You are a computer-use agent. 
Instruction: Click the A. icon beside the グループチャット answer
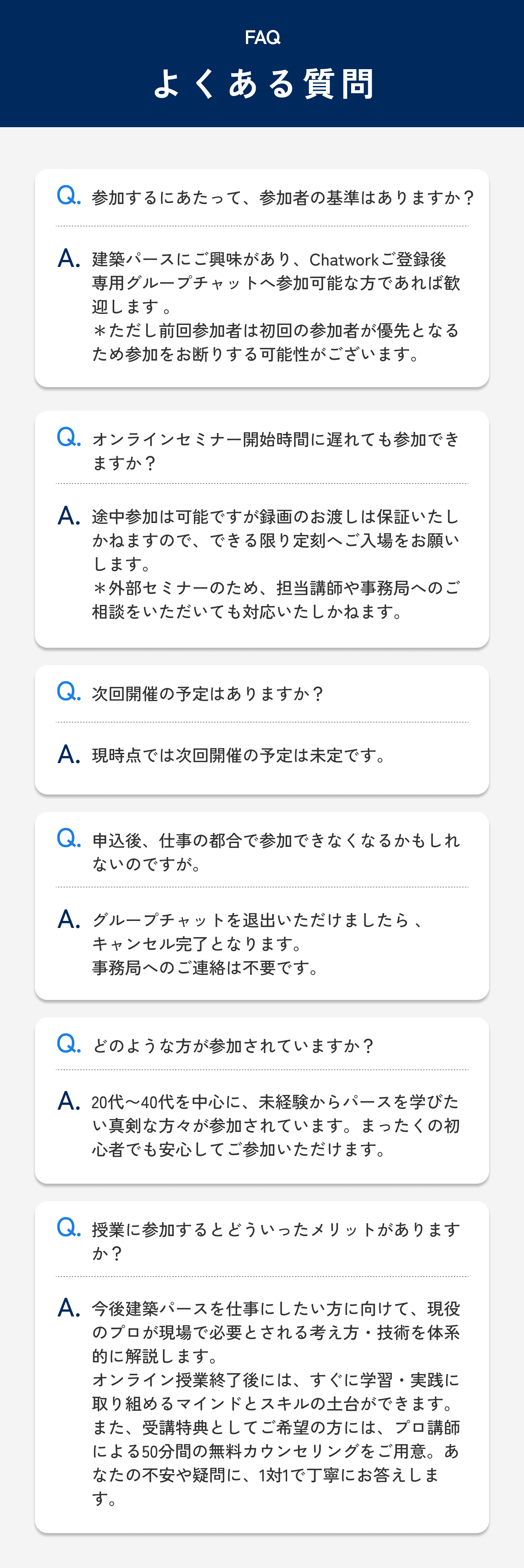point(69,920)
